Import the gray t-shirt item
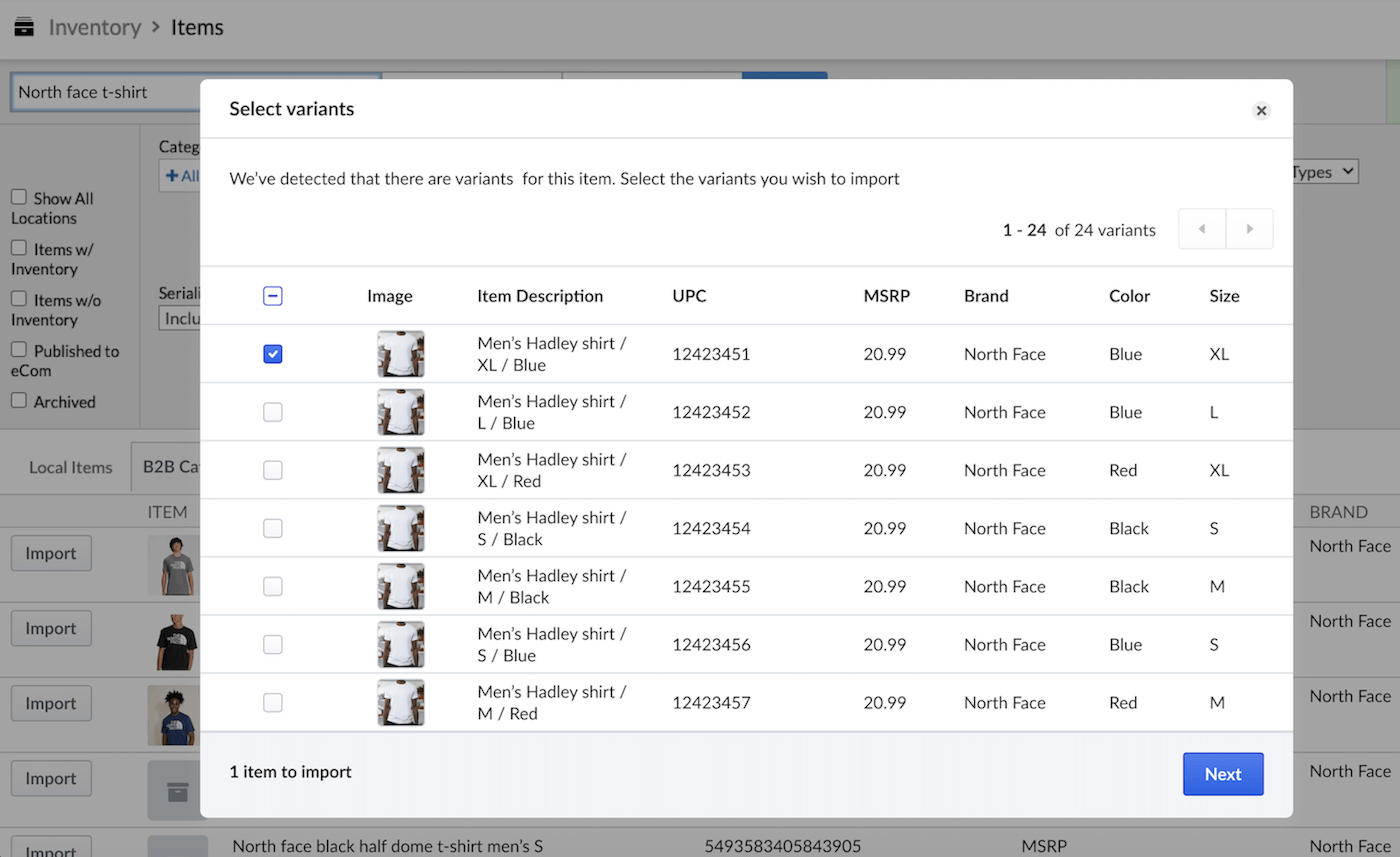This screenshot has width=1400, height=857. 51,553
